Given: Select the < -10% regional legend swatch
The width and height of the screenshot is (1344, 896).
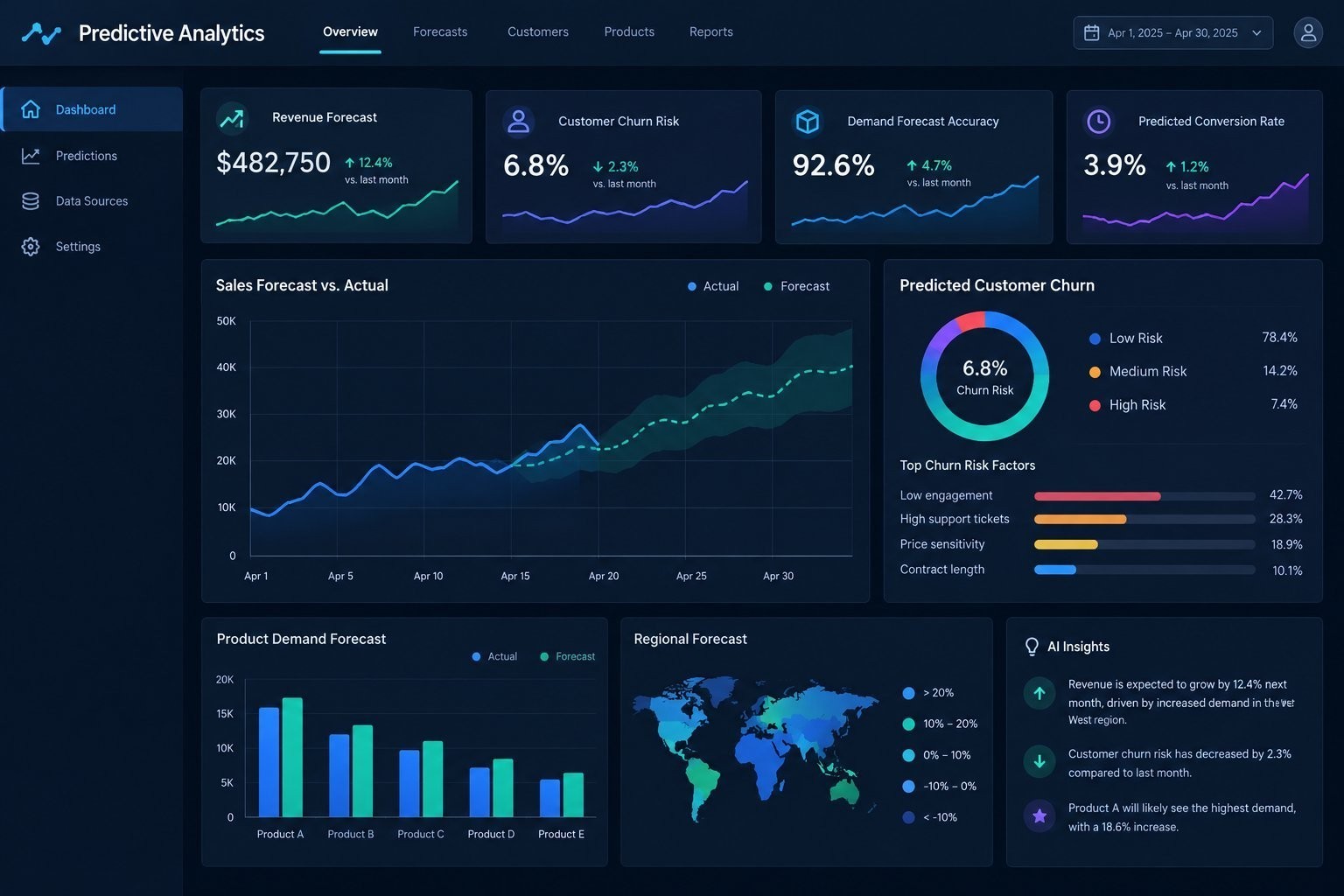Looking at the screenshot, I should (908, 817).
